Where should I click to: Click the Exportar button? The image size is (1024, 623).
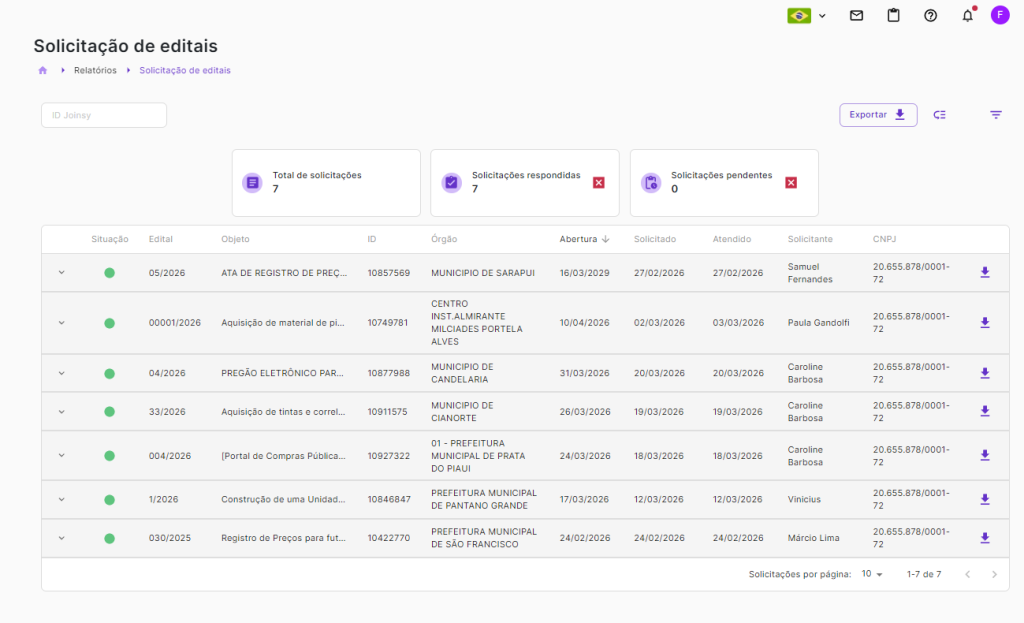point(877,115)
